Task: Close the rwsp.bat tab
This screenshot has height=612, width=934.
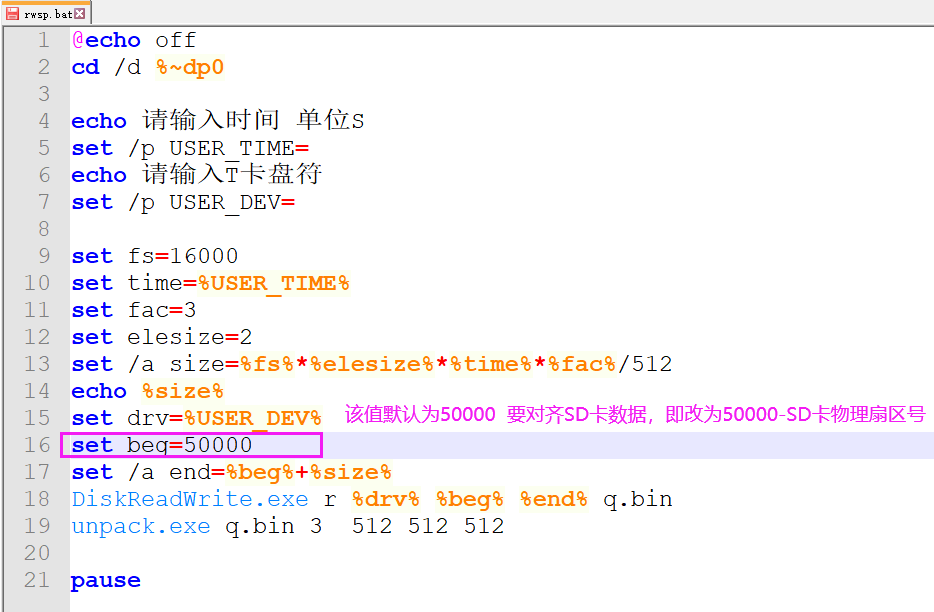Action: click(x=80, y=13)
